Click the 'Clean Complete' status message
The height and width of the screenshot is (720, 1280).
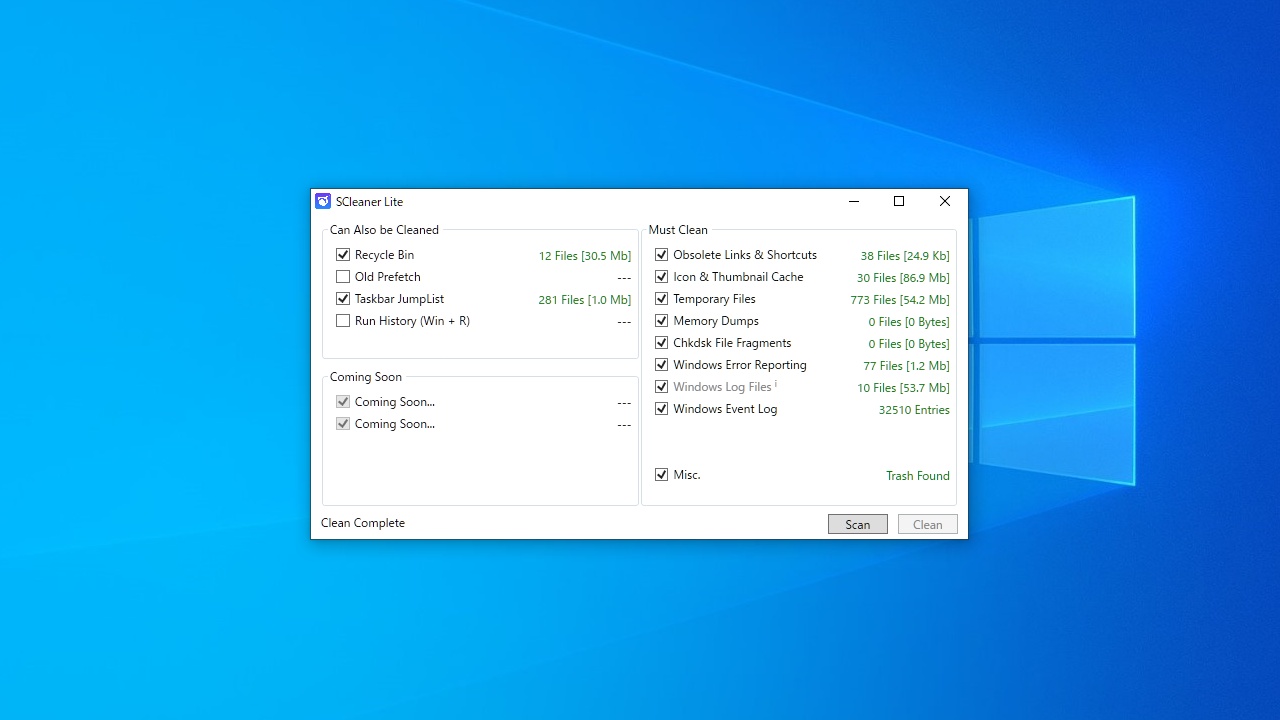tap(363, 523)
